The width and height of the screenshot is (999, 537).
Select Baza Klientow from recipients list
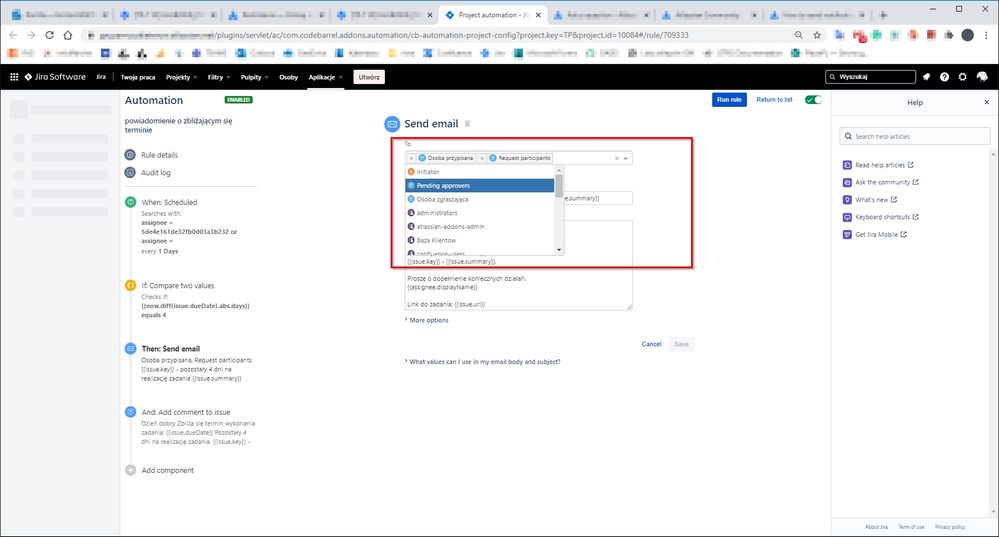[x=480, y=240]
